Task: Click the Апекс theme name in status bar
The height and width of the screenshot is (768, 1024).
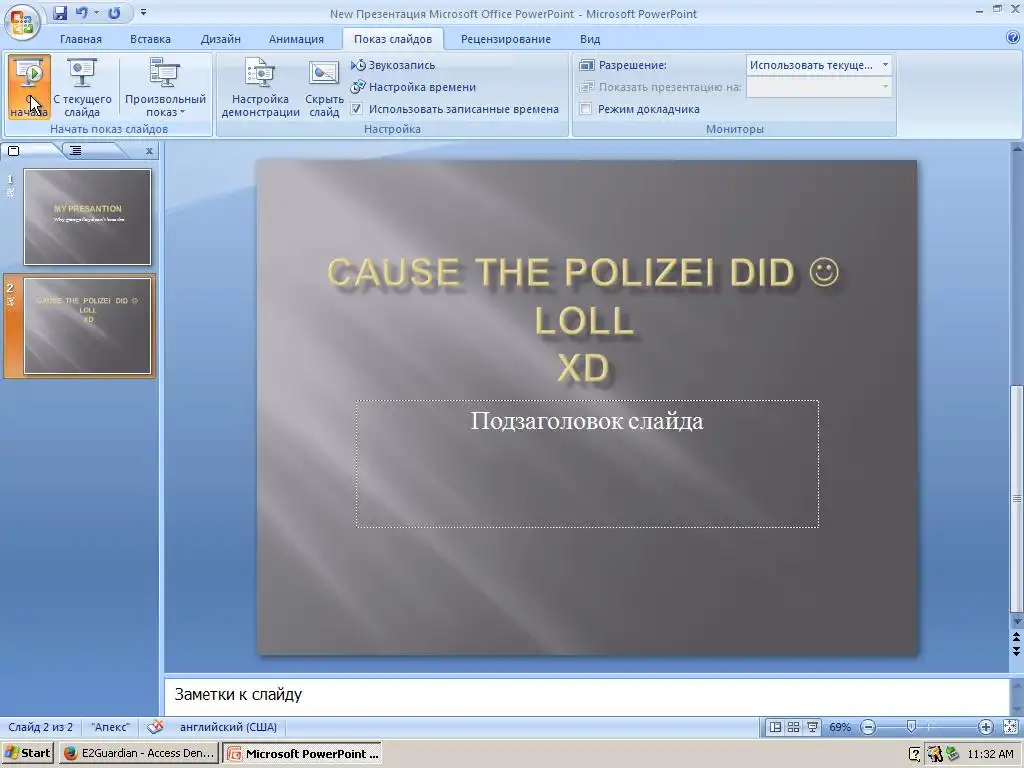Action: pos(110,727)
